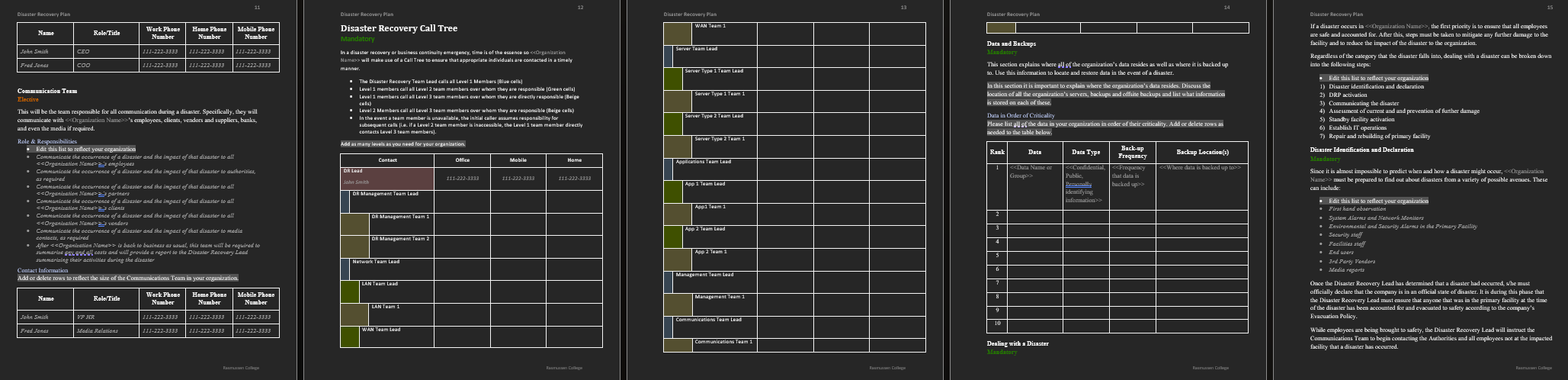This screenshot has height=380, width=1568.
Task: Click the 'Data in Order of Criticality' subheading
Action: click(1021, 115)
